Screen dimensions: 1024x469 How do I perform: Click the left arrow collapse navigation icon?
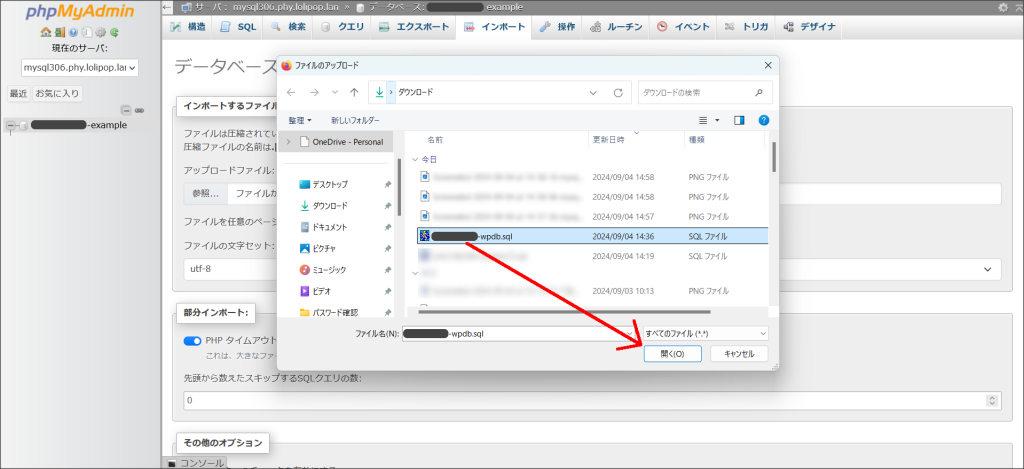pos(167,7)
